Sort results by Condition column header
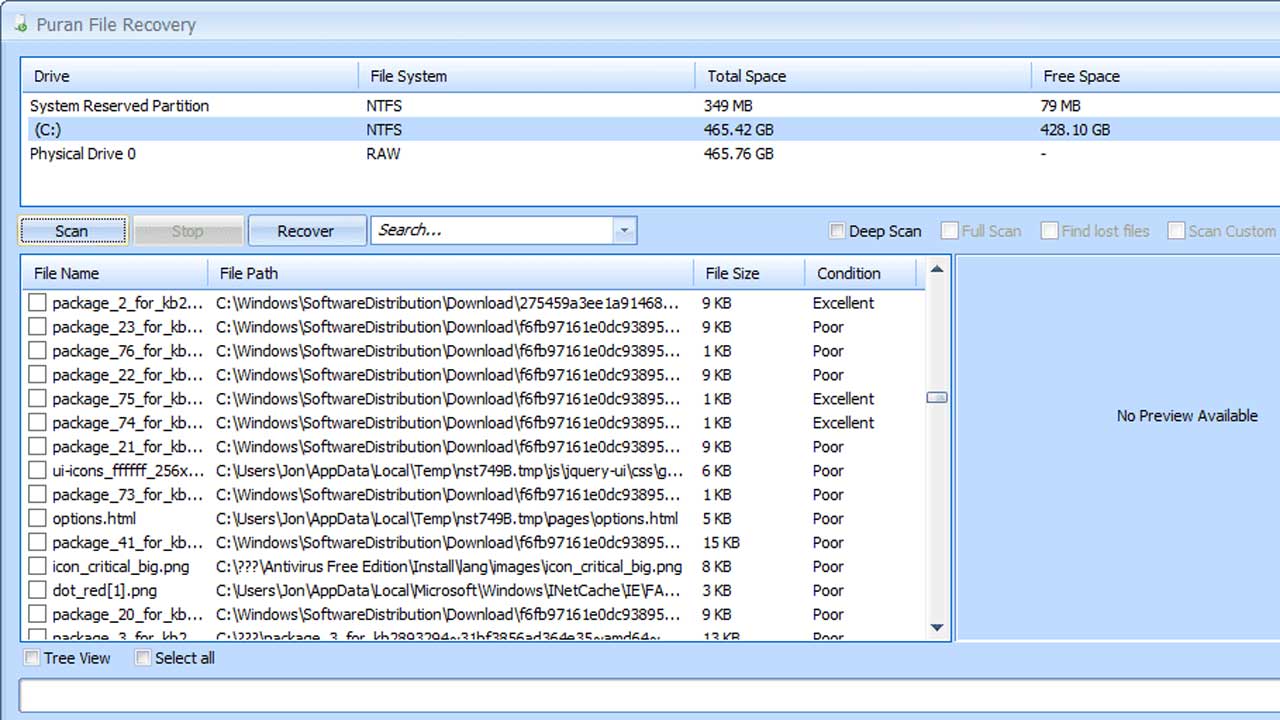The image size is (1280, 720). pyautogui.click(x=848, y=273)
